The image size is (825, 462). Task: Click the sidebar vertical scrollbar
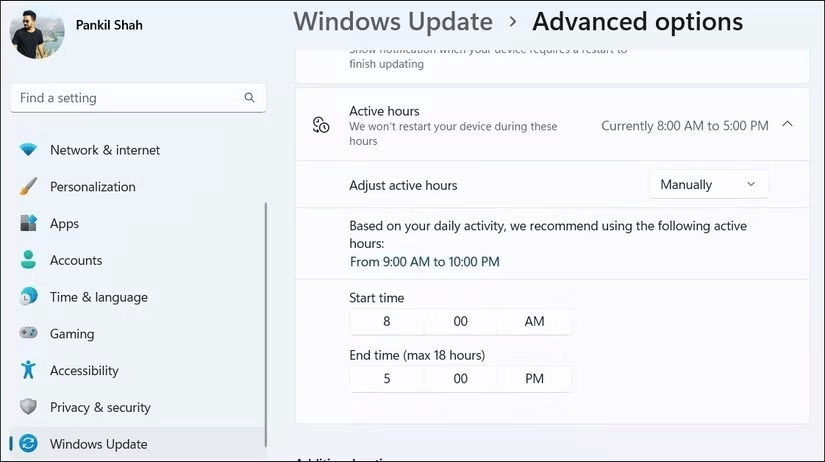pyautogui.click(x=266, y=320)
